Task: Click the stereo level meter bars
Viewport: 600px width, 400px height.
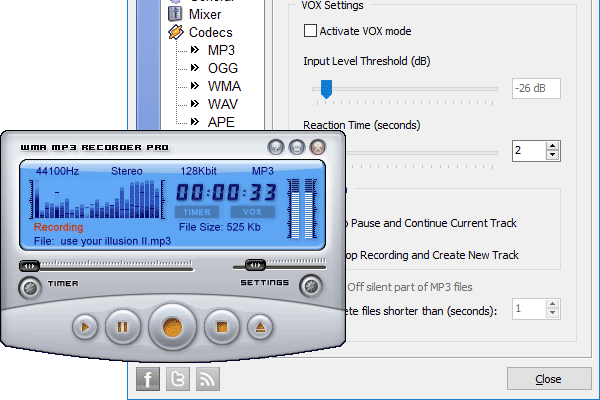Action: [302, 209]
